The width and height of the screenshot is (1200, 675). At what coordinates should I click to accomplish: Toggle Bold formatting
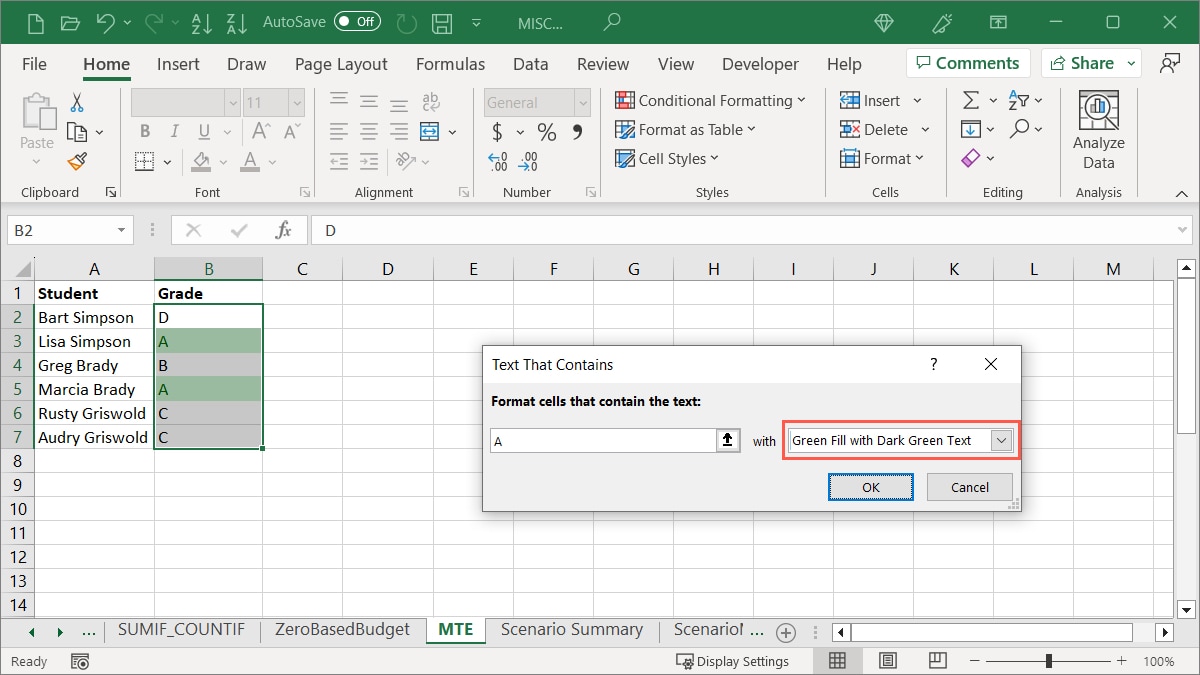144,131
